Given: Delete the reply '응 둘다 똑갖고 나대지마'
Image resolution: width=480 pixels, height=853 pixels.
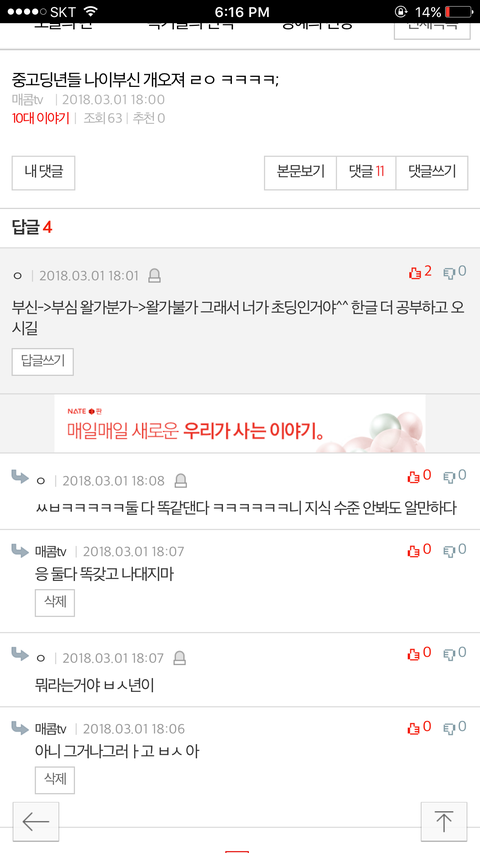Looking at the screenshot, I should pyautogui.click(x=55, y=603).
